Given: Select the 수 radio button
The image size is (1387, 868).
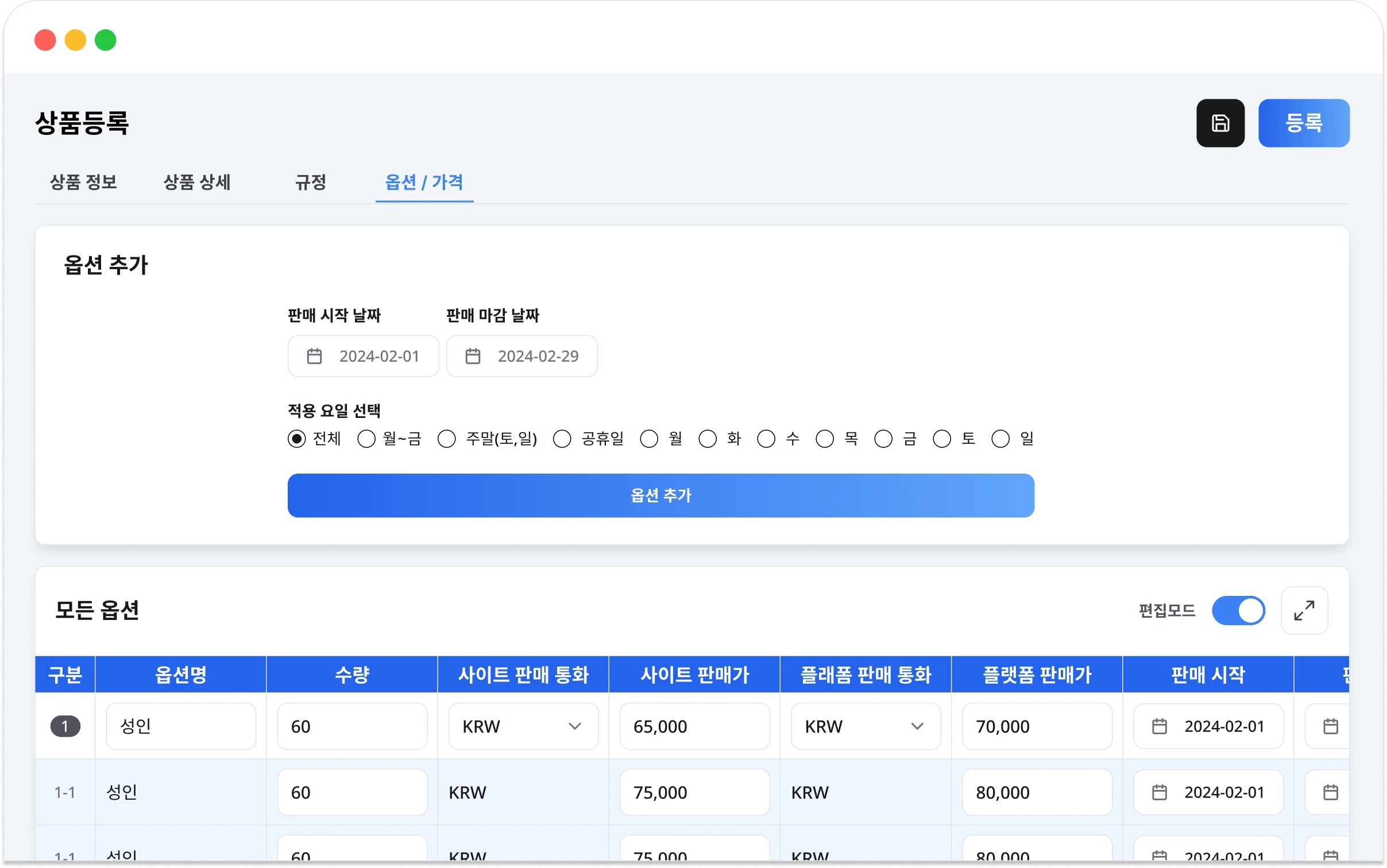Looking at the screenshot, I should (766, 439).
